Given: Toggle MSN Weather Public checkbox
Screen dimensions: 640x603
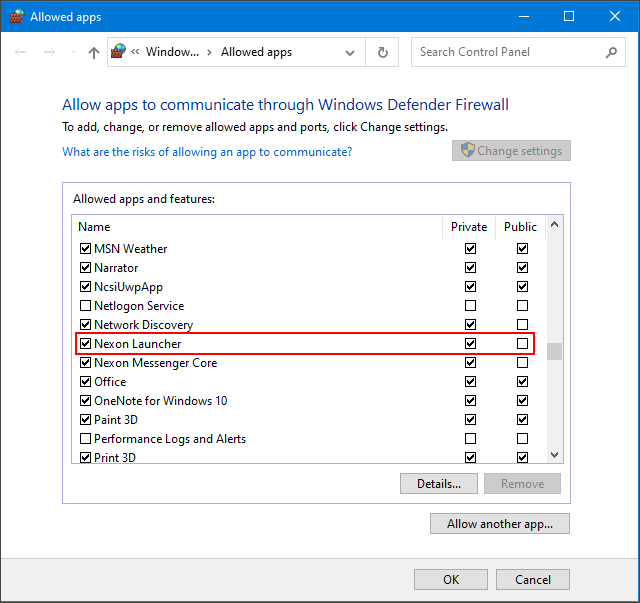Looking at the screenshot, I should tap(522, 249).
